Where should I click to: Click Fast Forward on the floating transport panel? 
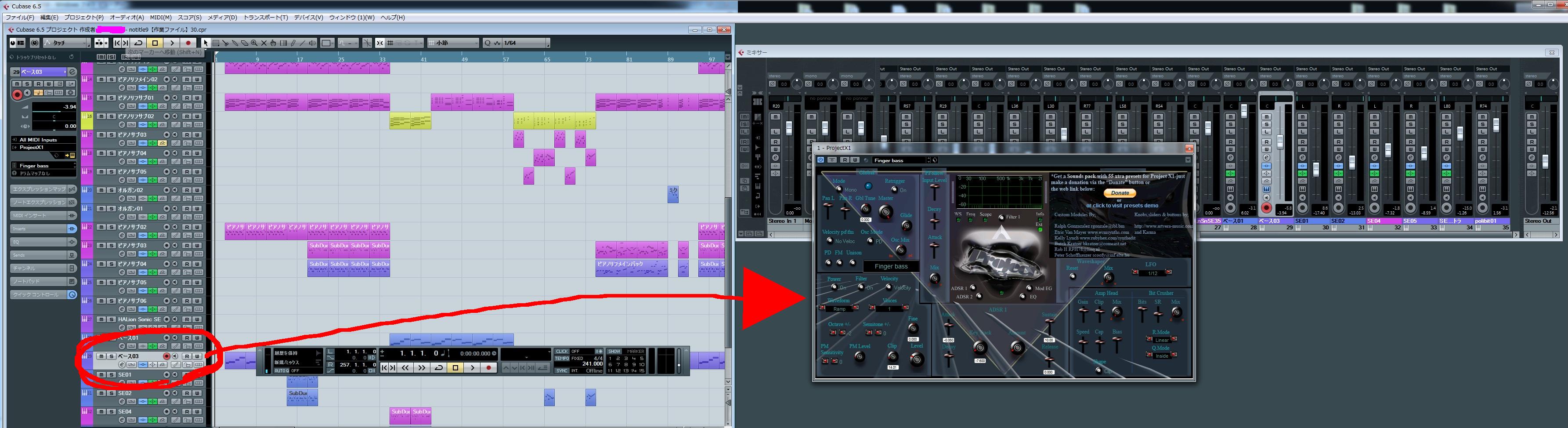click(x=421, y=368)
